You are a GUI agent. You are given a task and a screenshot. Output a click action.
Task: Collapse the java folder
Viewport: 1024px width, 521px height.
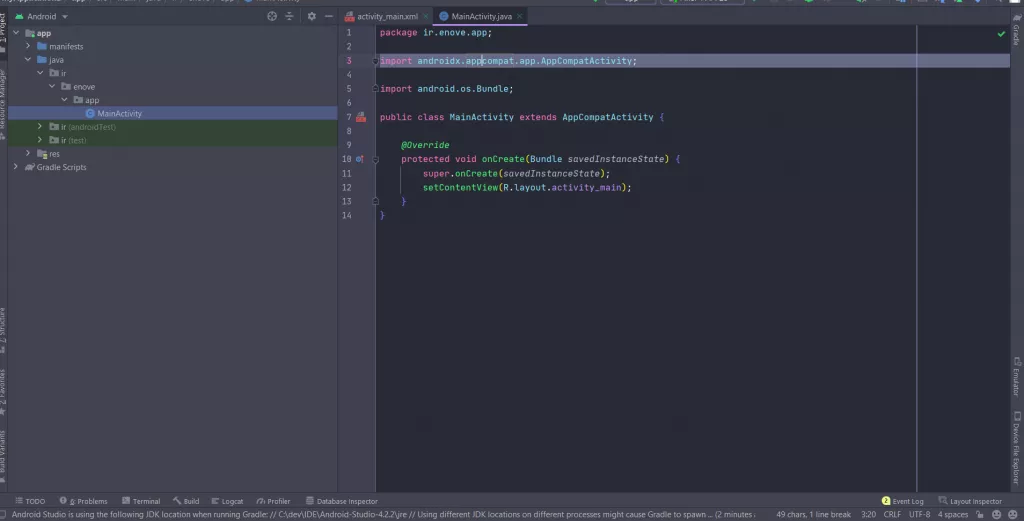click(28, 59)
